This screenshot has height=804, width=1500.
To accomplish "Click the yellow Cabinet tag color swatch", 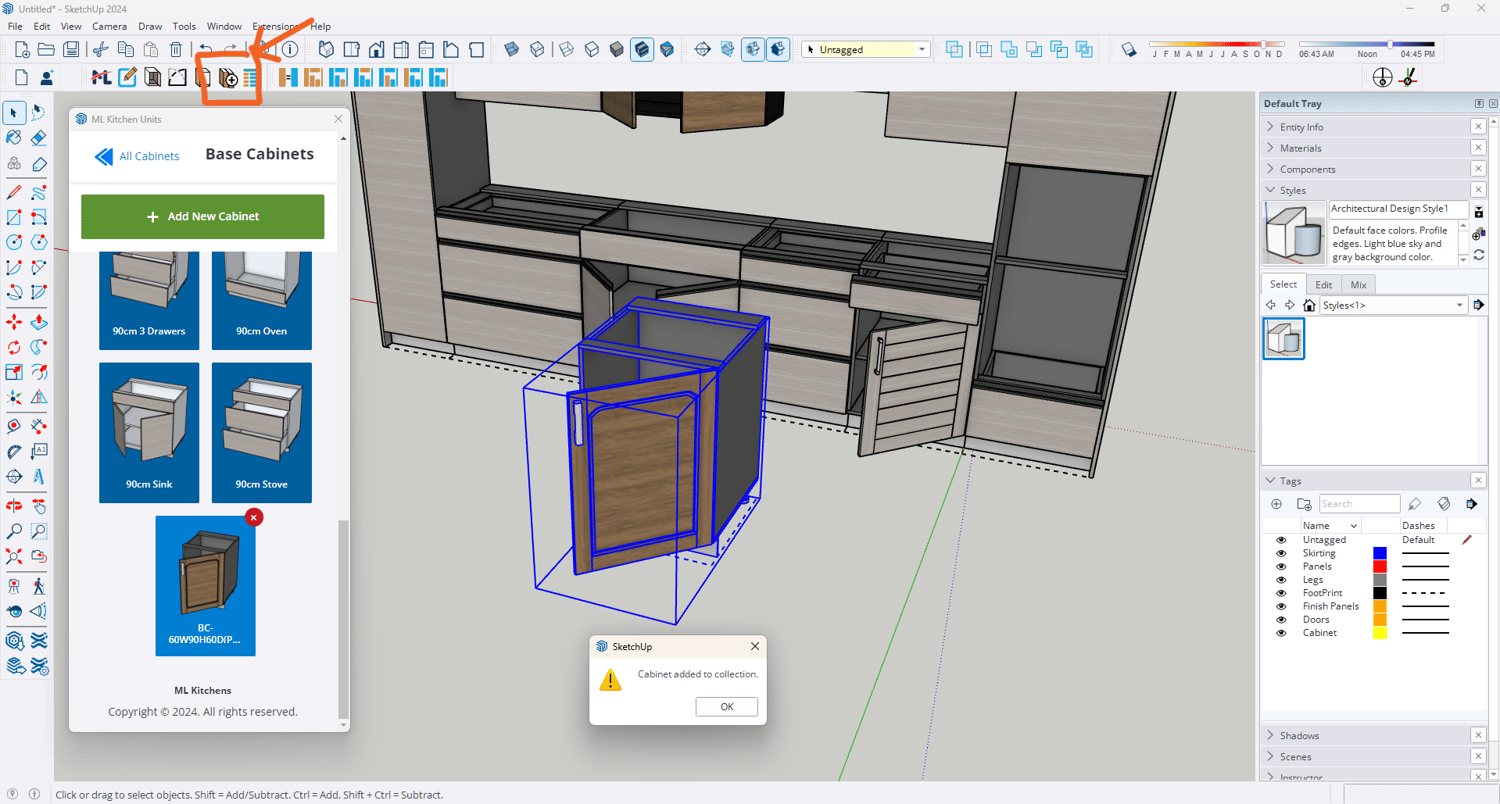I will point(1380,633).
